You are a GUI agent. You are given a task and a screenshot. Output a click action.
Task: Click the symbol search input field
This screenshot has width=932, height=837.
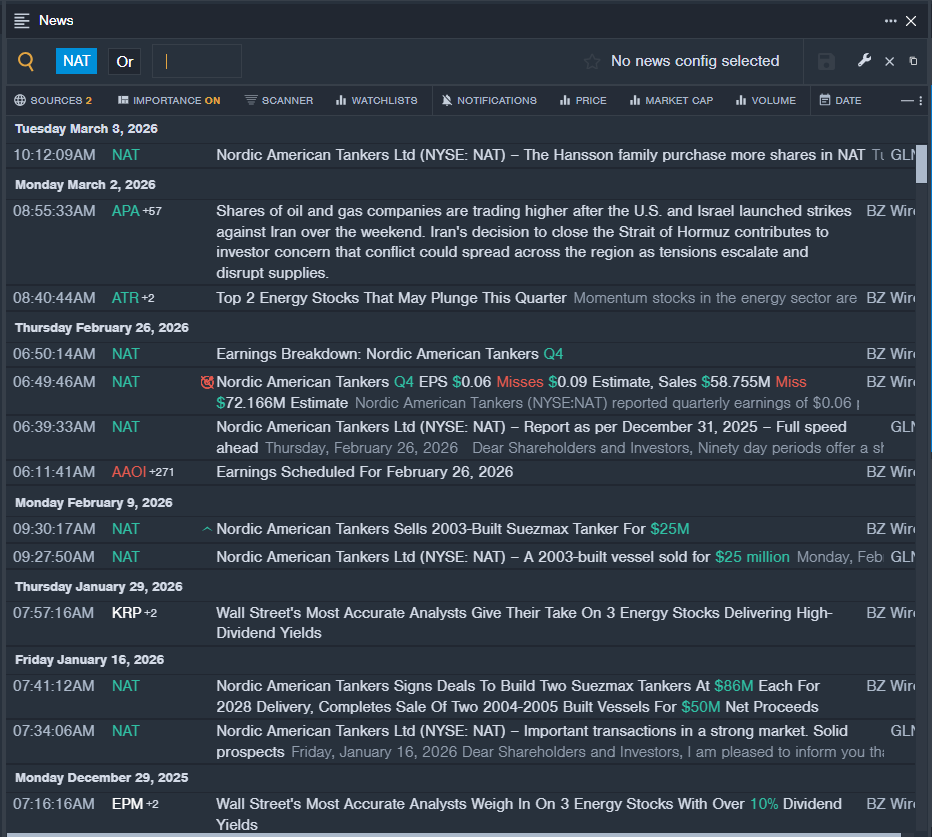197,61
